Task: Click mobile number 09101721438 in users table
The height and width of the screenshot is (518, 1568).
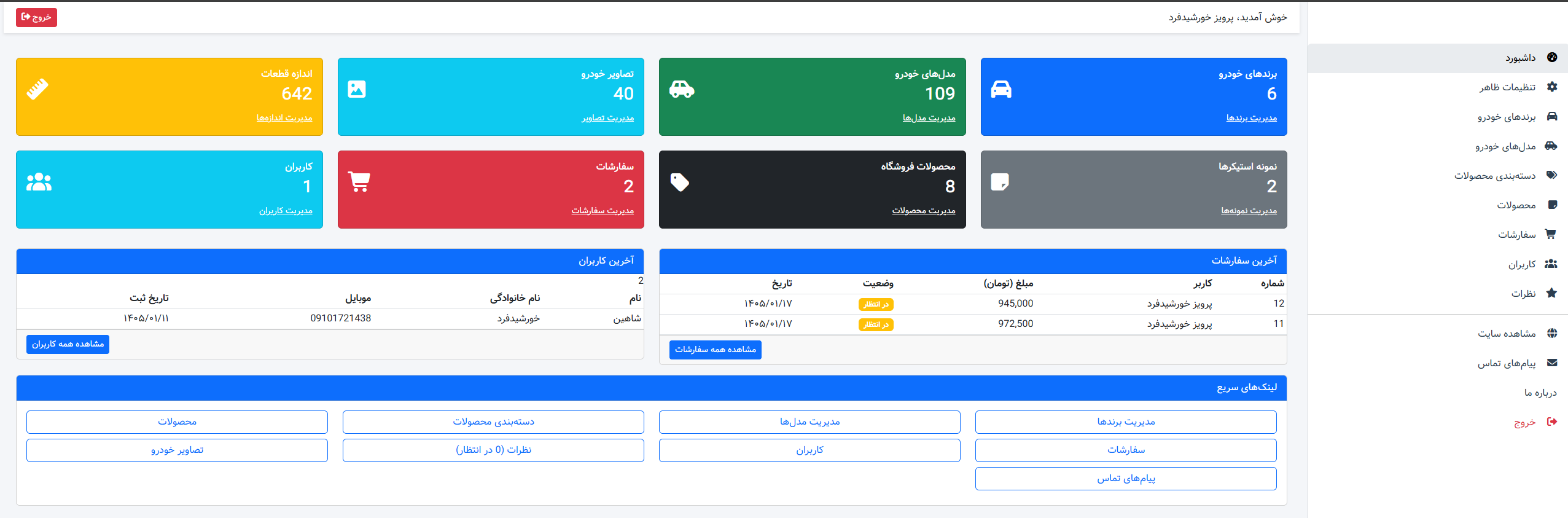Action: (x=341, y=318)
